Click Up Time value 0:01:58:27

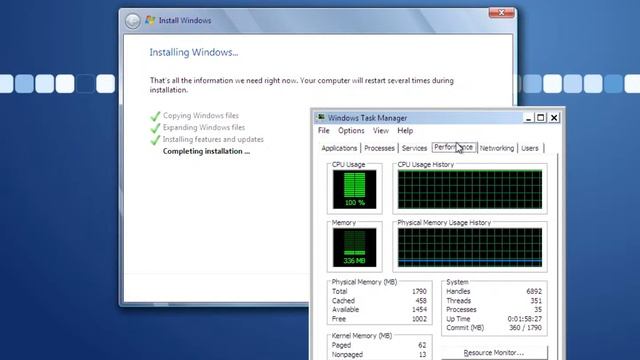point(524,319)
